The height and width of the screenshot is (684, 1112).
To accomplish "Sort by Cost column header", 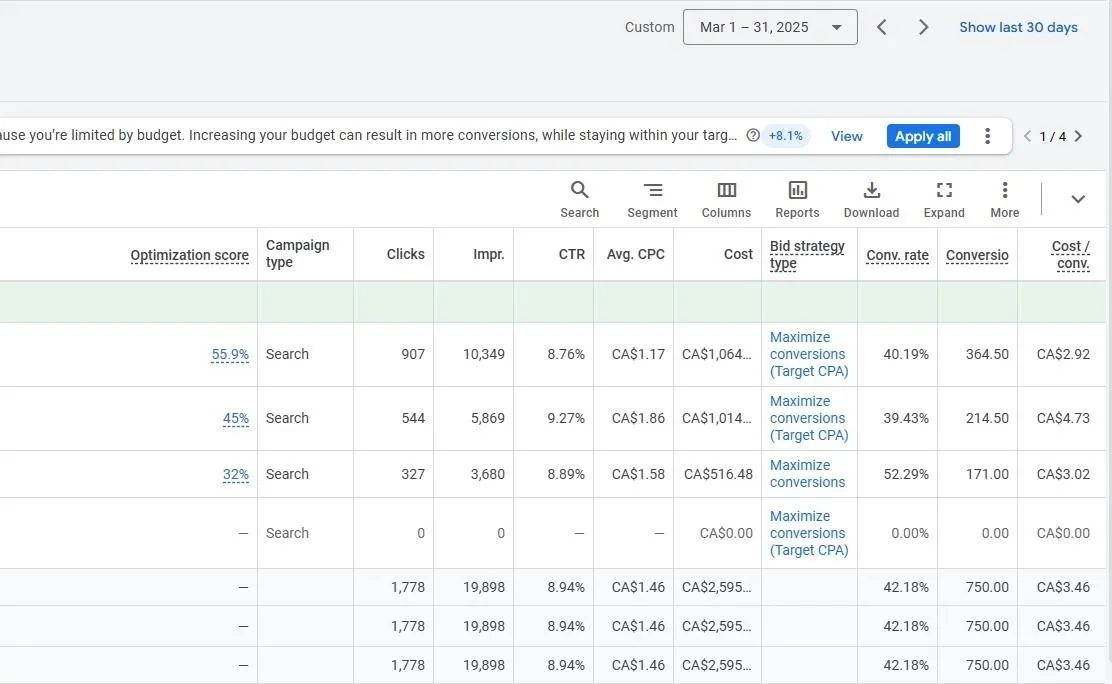I will point(738,254).
